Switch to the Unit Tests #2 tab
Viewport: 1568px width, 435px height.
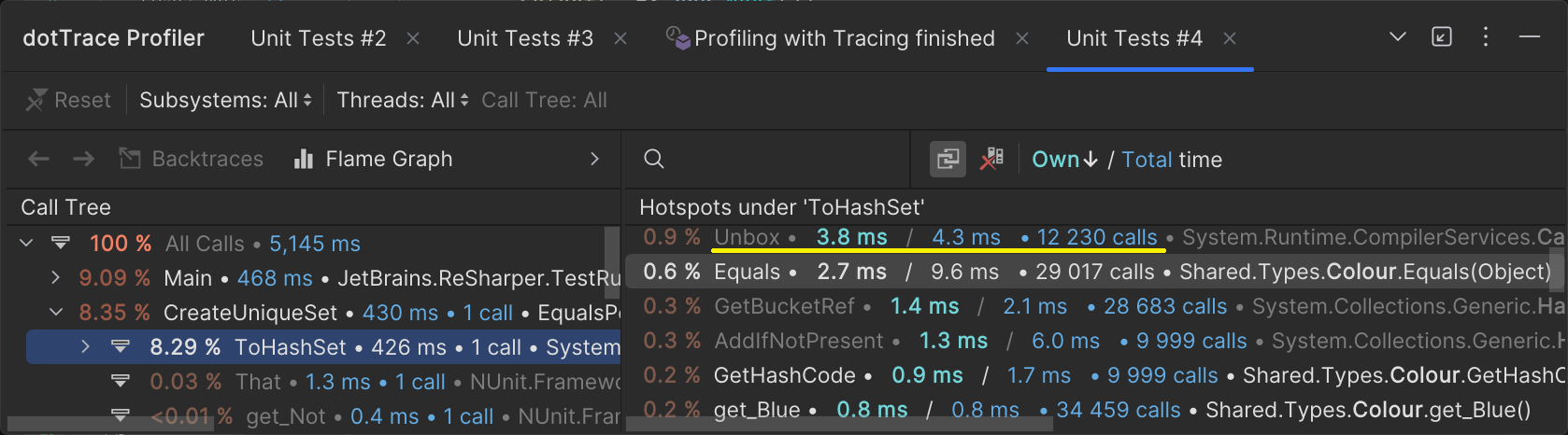[x=318, y=38]
